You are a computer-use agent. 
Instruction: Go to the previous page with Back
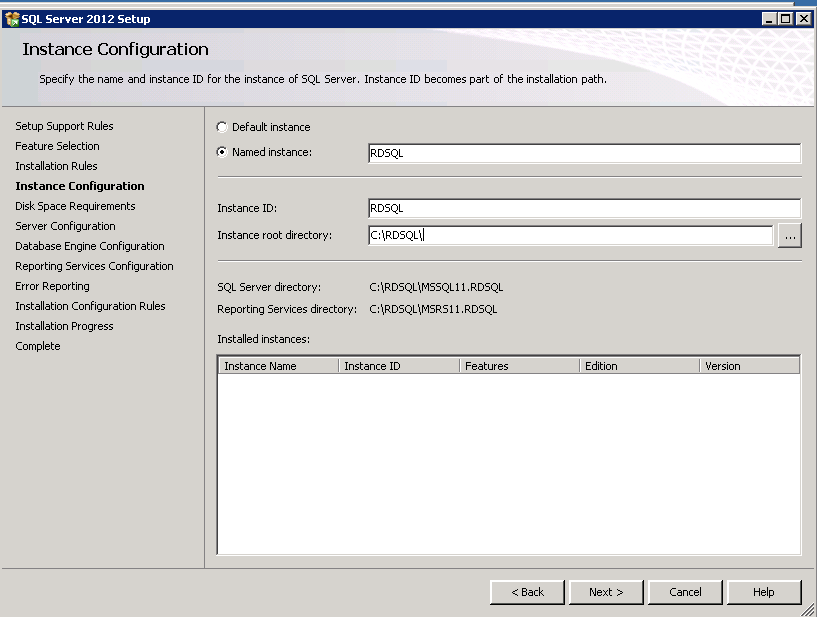click(527, 593)
